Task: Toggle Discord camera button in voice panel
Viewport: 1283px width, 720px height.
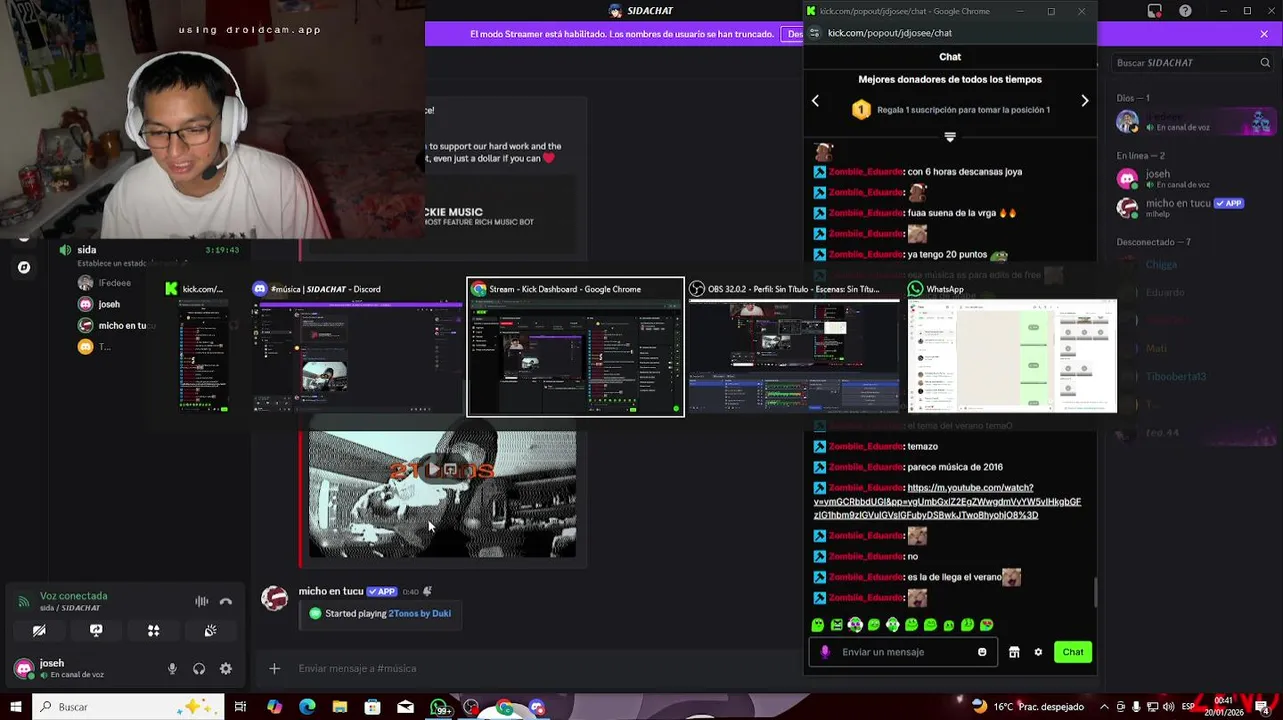Action: click(39, 631)
